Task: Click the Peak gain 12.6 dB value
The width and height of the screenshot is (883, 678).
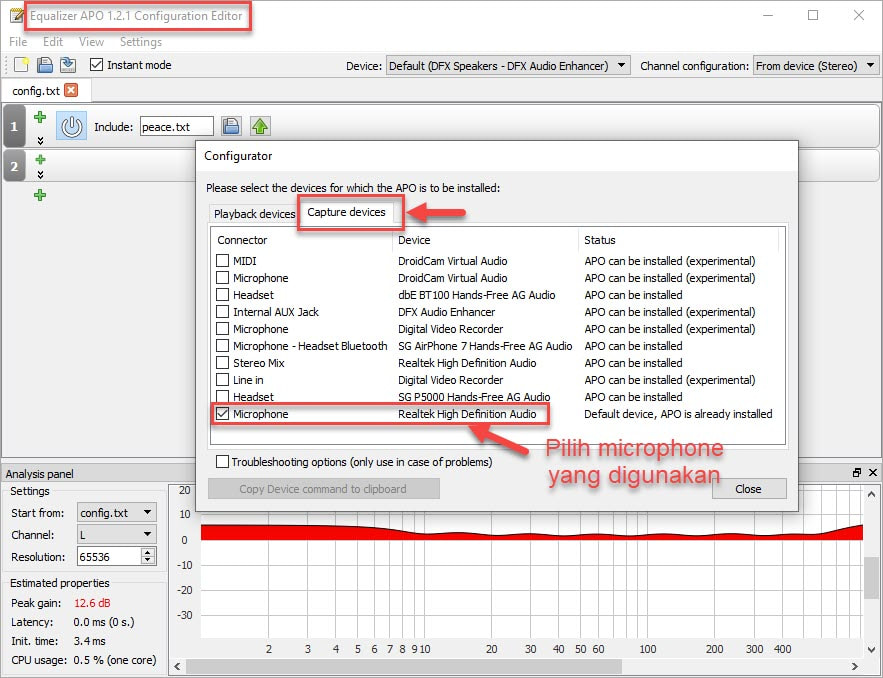Action: pos(92,603)
